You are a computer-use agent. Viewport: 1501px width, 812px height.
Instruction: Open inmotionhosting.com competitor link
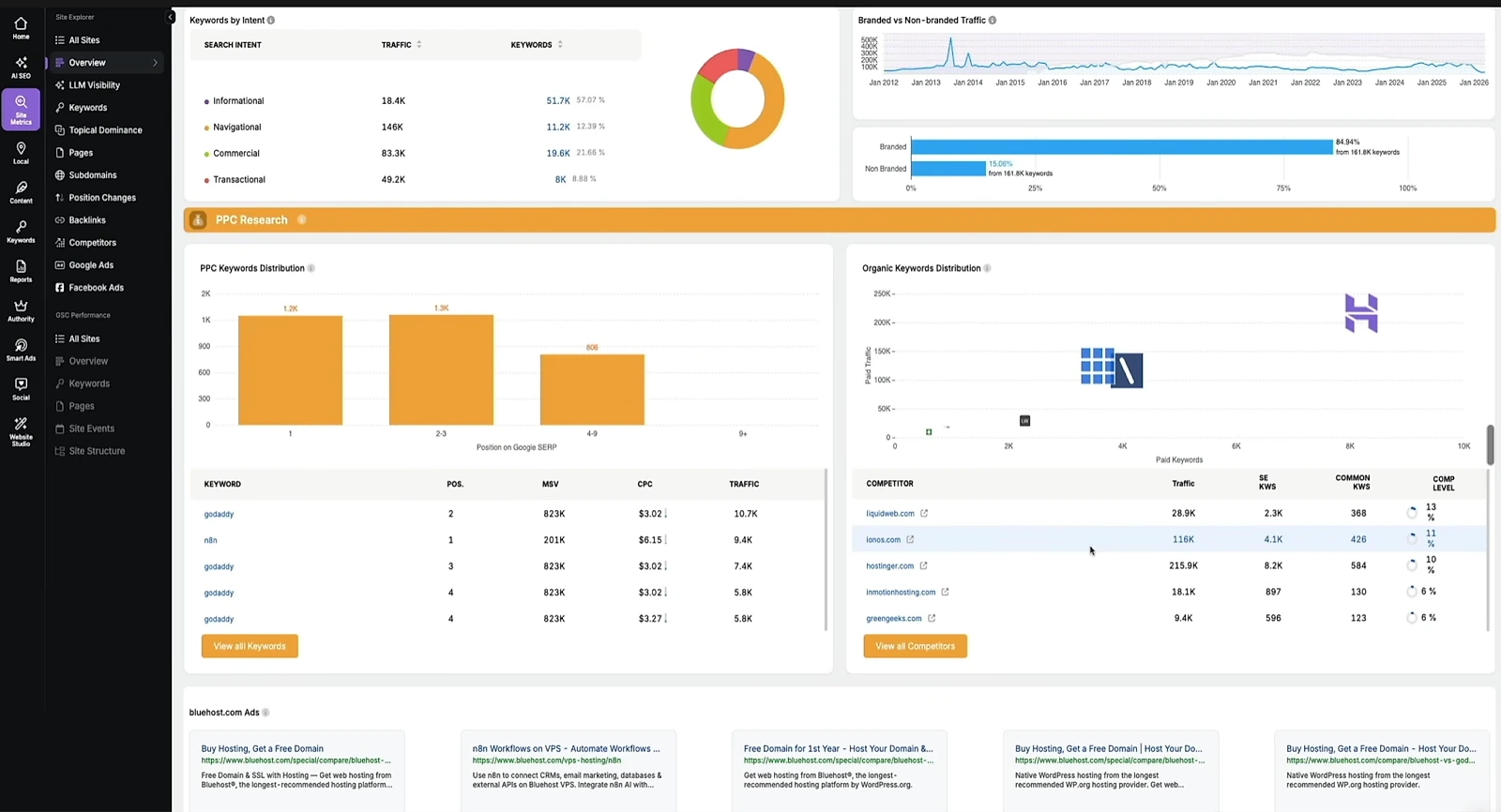click(901, 592)
